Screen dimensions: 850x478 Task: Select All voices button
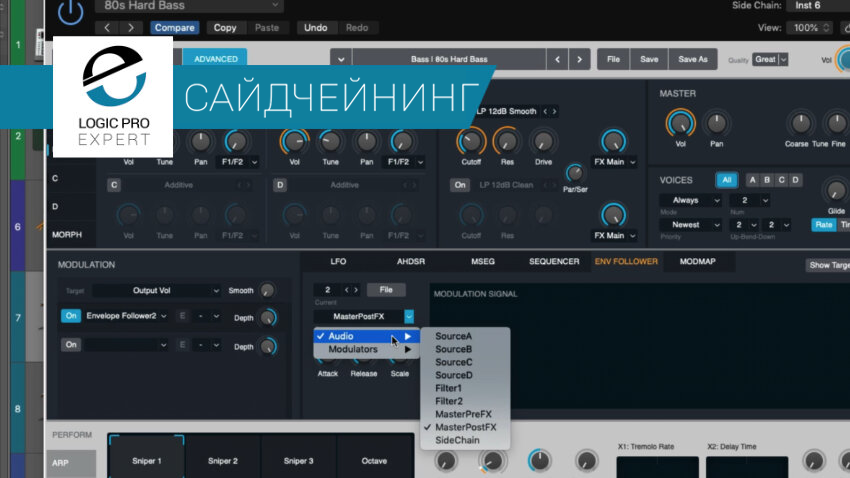coord(726,180)
